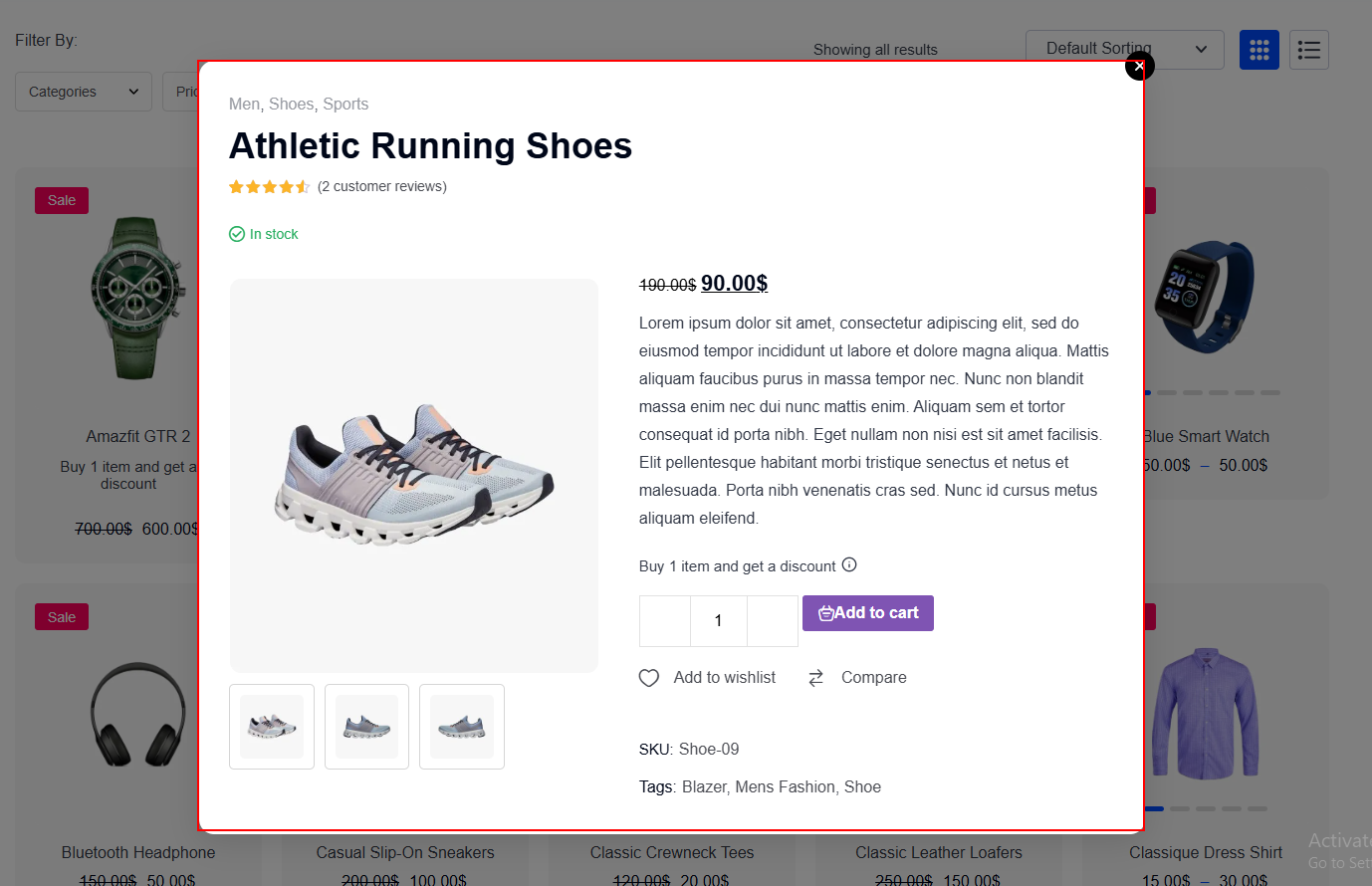Open Classic Leather Loafers product behind popup
Viewport: 1372px width, 886px height.
click(x=939, y=852)
